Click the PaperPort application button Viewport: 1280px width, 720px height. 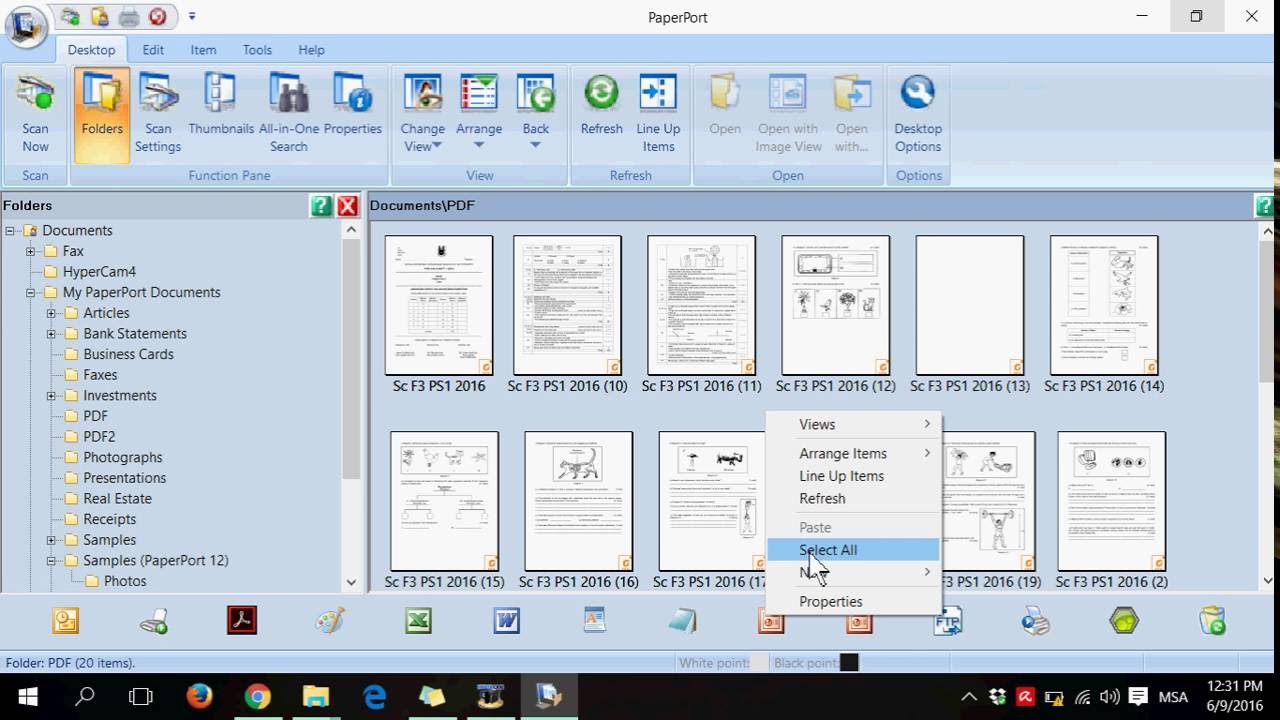26,26
